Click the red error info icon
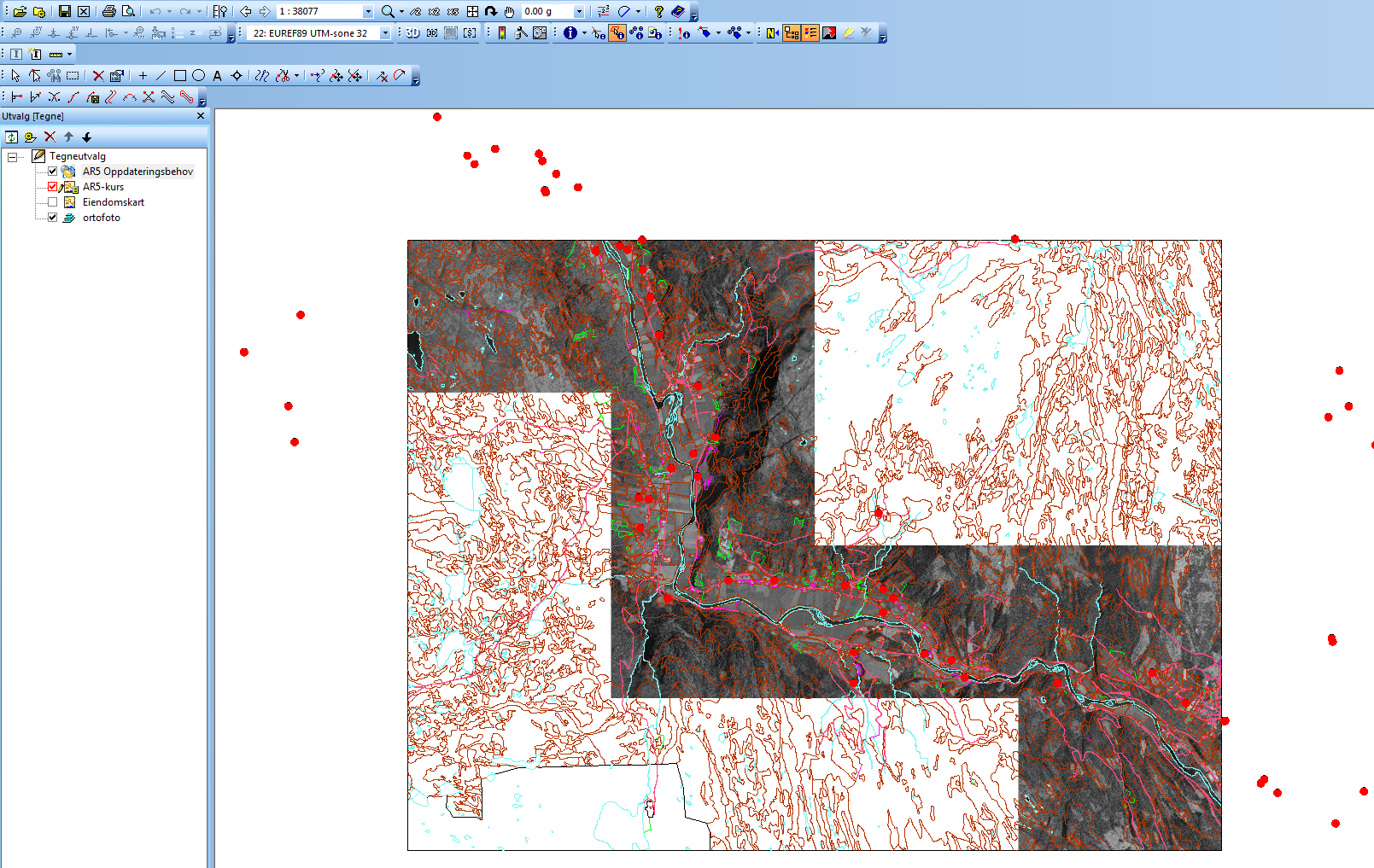Screen dimensions: 1374x868 click(x=684, y=32)
